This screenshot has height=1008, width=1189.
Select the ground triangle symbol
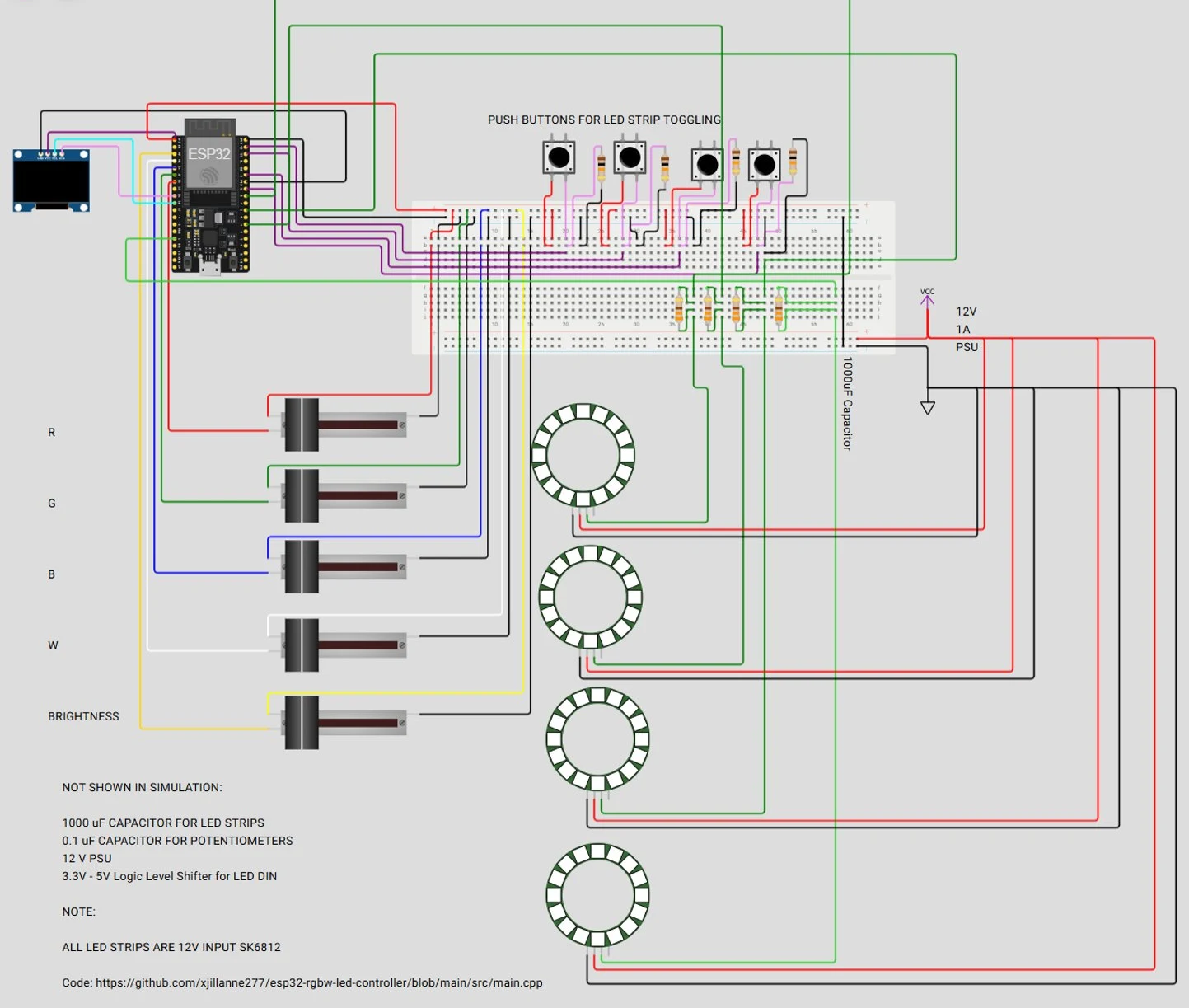tap(928, 407)
